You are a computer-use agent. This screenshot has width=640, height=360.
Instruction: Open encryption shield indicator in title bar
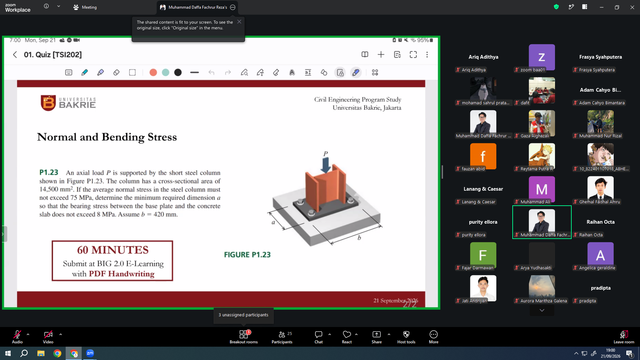(x=556, y=7)
